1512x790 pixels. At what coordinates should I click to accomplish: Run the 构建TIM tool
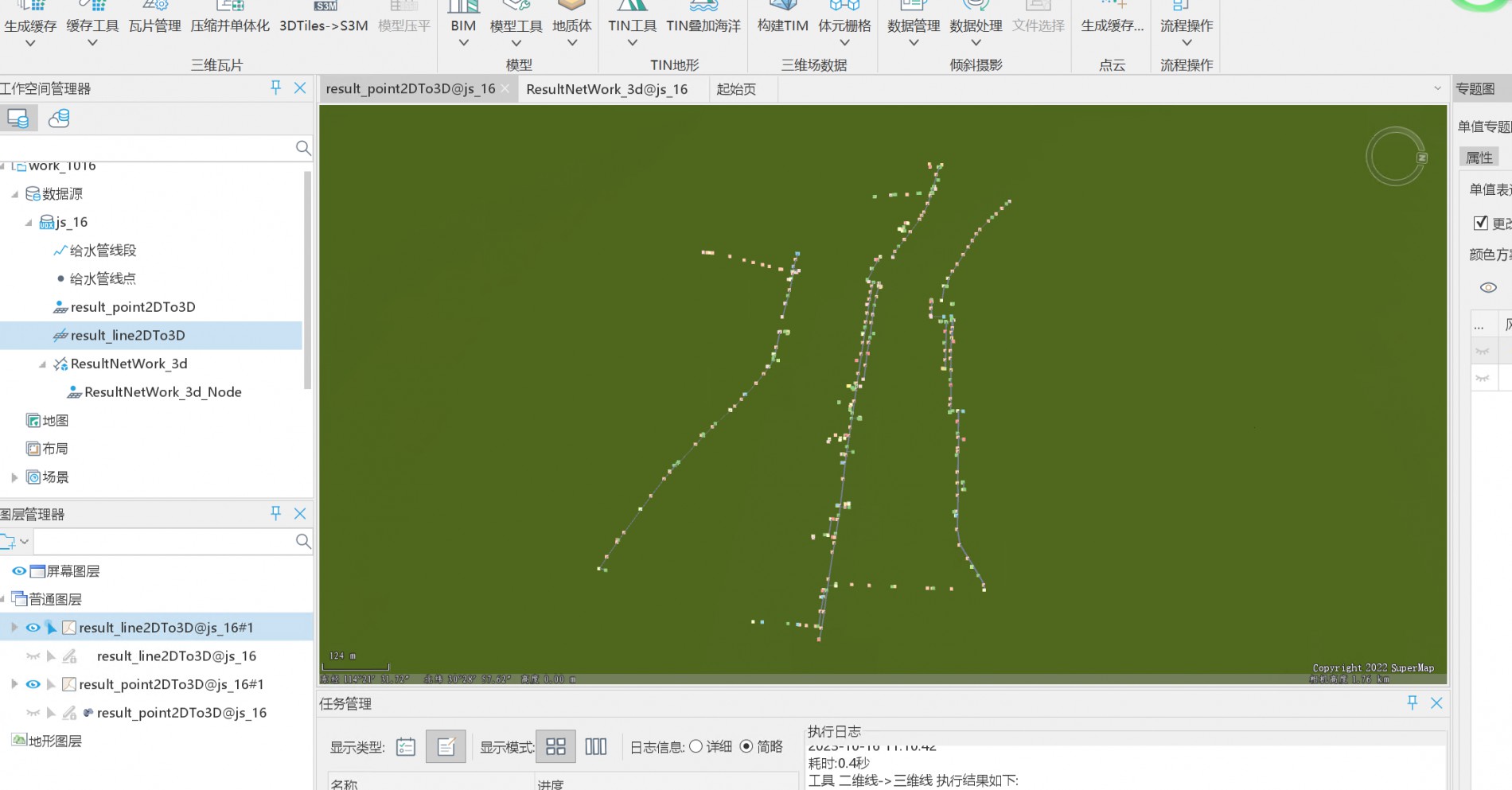(x=782, y=25)
